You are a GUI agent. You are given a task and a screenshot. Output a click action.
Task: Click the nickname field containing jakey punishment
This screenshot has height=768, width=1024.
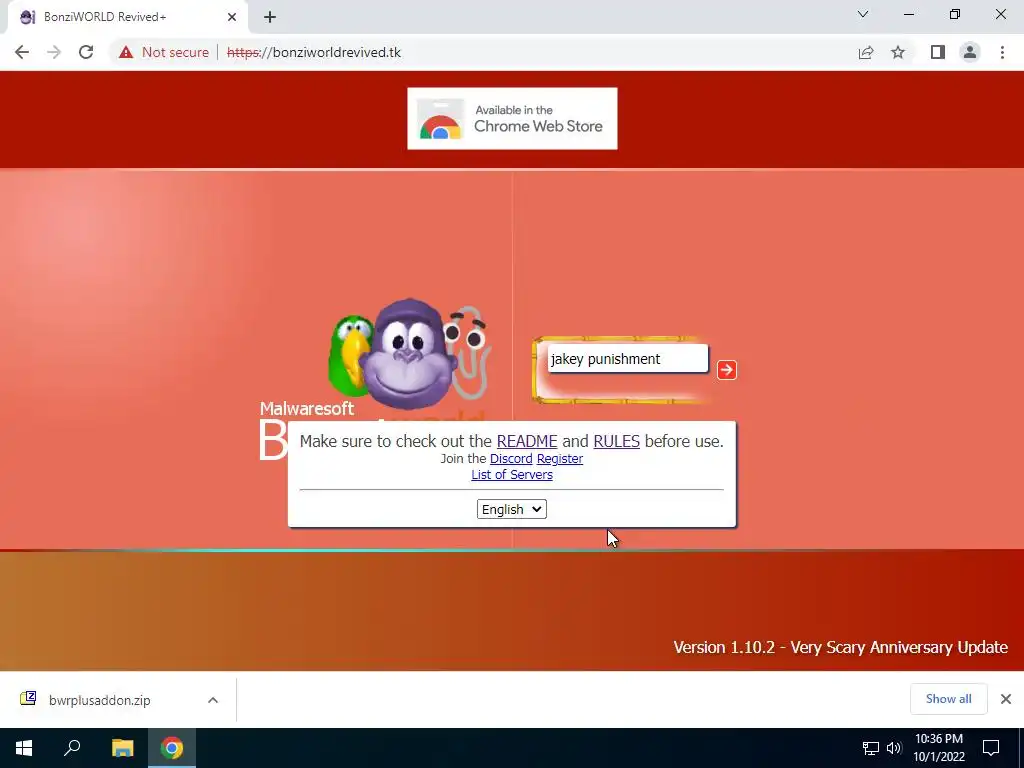pyautogui.click(x=627, y=359)
